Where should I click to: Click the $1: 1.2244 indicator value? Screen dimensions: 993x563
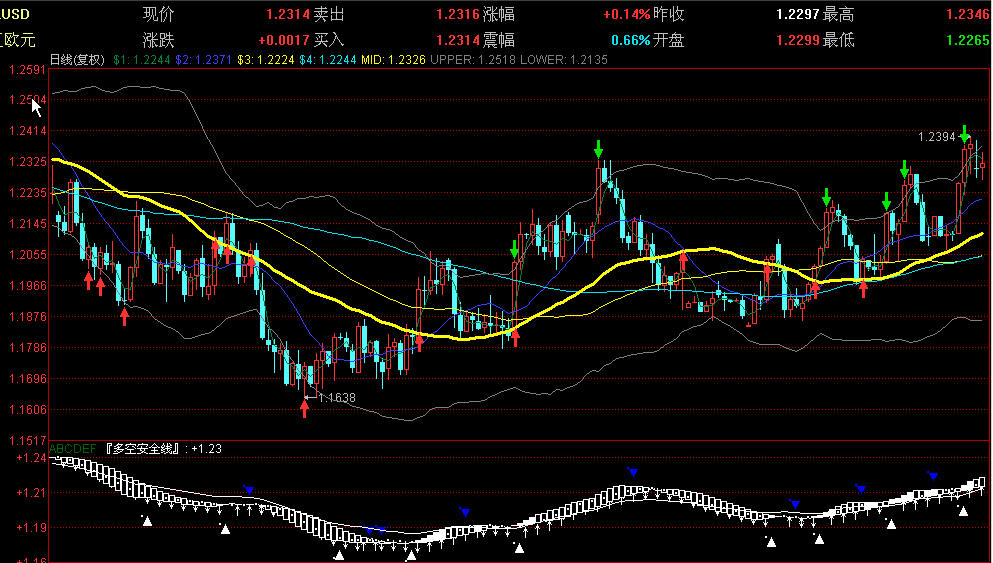point(142,60)
